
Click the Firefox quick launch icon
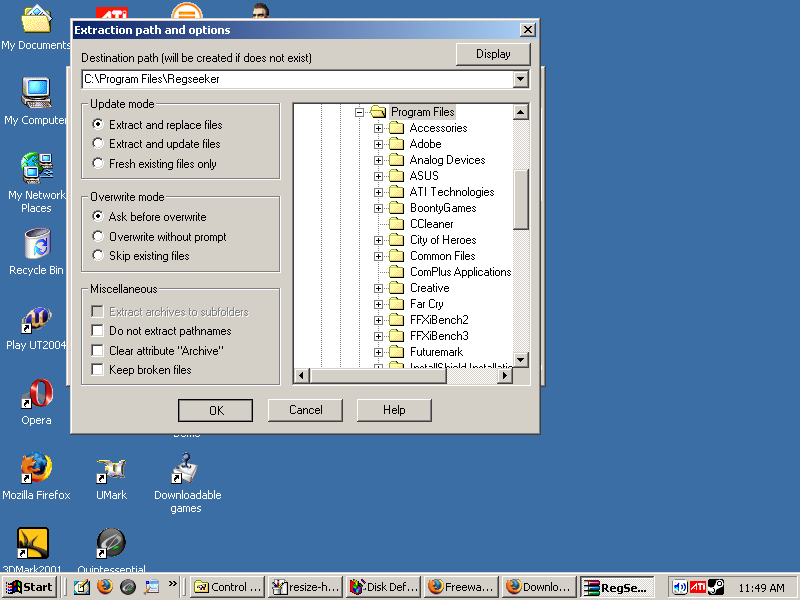click(105, 587)
